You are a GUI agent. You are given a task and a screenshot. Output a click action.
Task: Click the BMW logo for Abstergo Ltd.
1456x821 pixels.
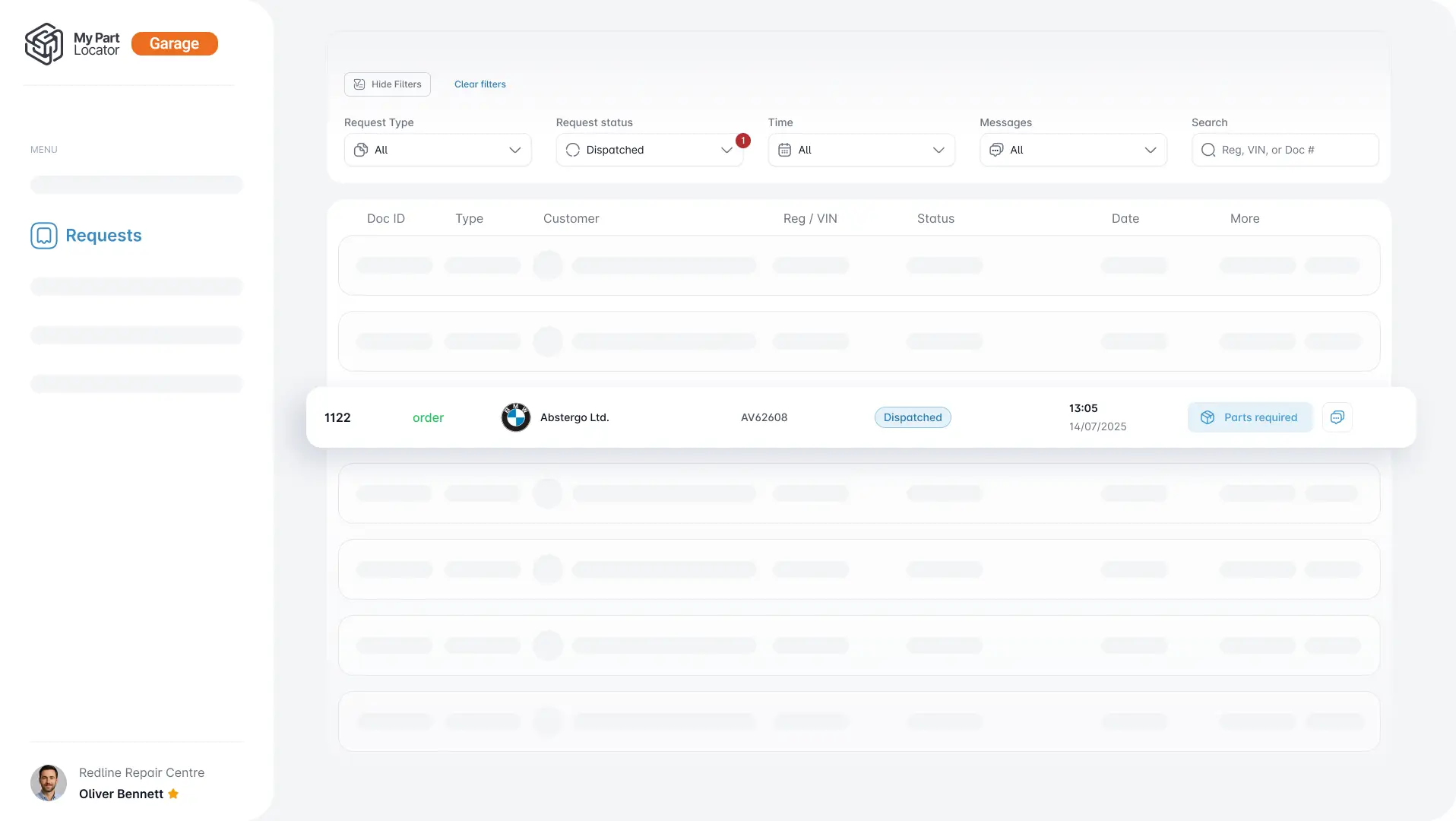515,417
